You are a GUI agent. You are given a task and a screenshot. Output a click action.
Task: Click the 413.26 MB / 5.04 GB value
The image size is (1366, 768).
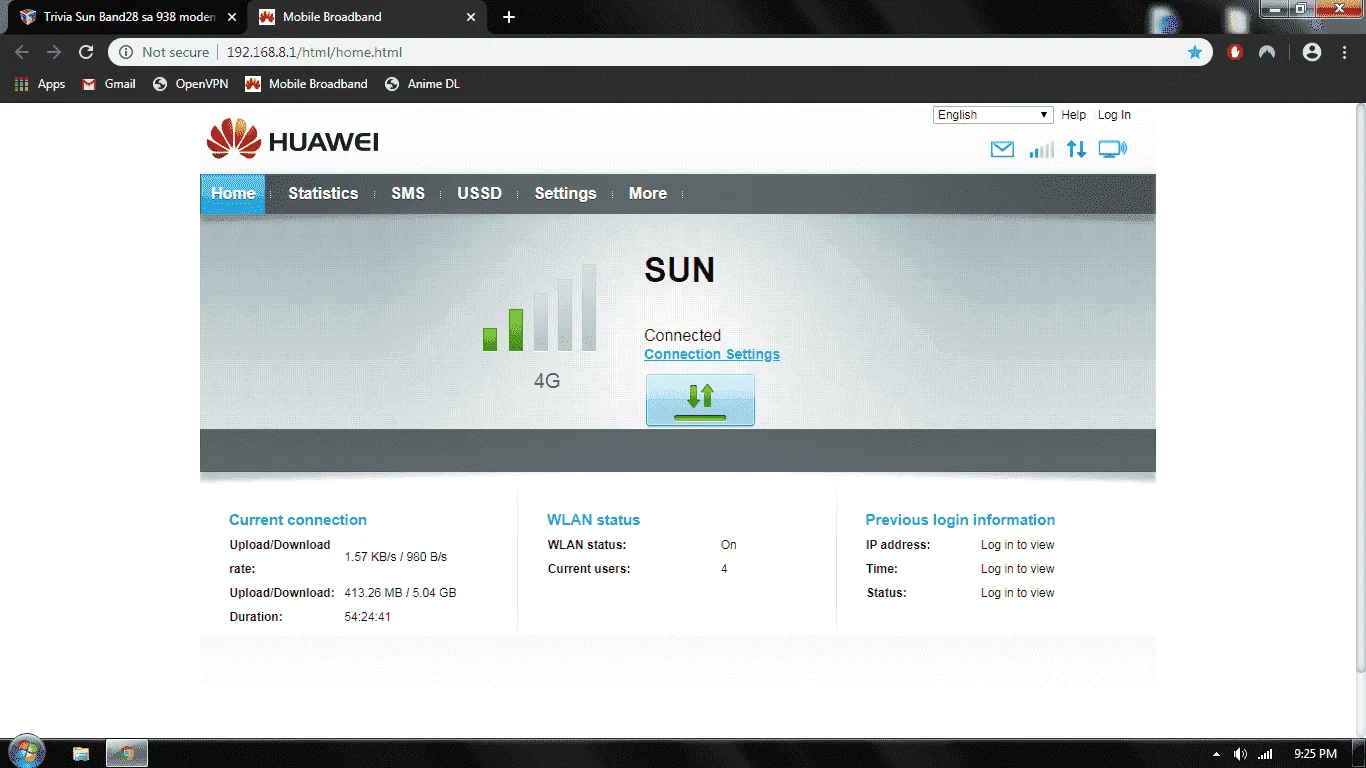click(x=400, y=593)
